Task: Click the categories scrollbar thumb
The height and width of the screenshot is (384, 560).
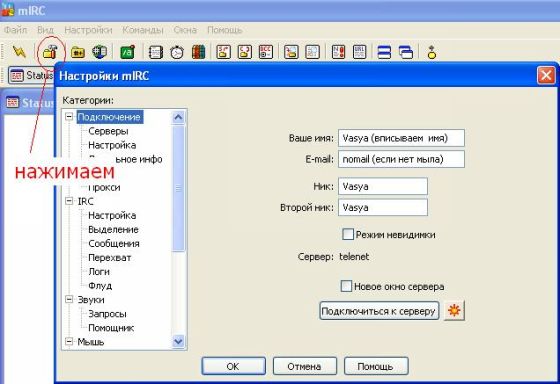Action: pos(178,188)
